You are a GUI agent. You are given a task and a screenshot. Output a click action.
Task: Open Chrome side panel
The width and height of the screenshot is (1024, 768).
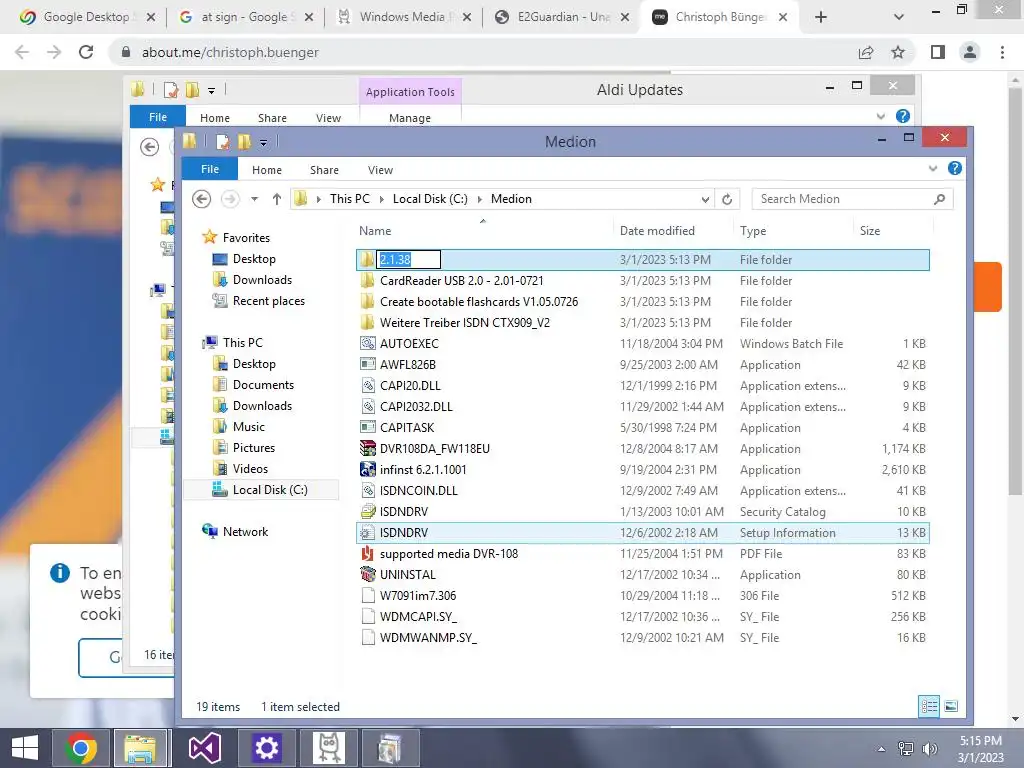938,52
